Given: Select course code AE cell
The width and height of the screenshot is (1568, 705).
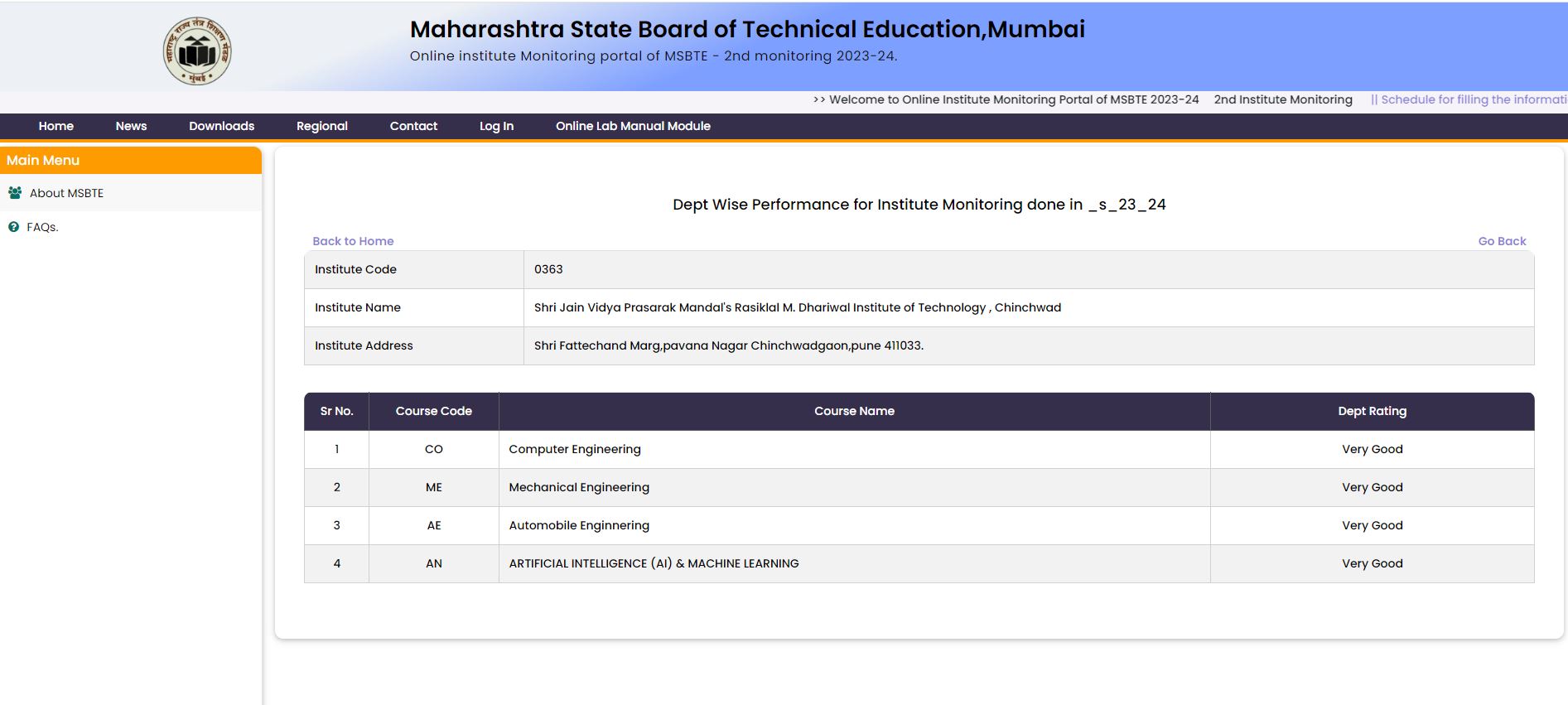Looking at the screenshot, I should 434,525.
